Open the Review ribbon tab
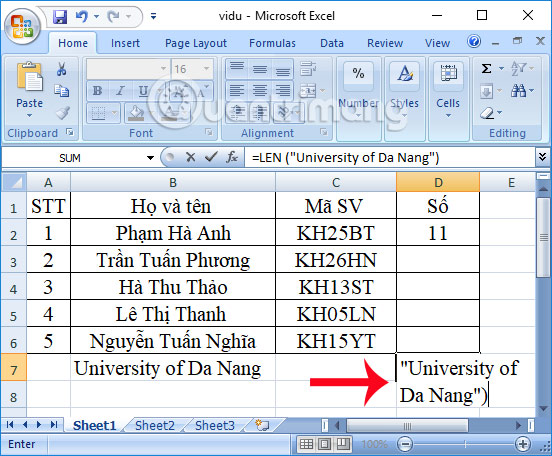The width and height of the screenshot is (552, 456). click(x=385, y=43)
